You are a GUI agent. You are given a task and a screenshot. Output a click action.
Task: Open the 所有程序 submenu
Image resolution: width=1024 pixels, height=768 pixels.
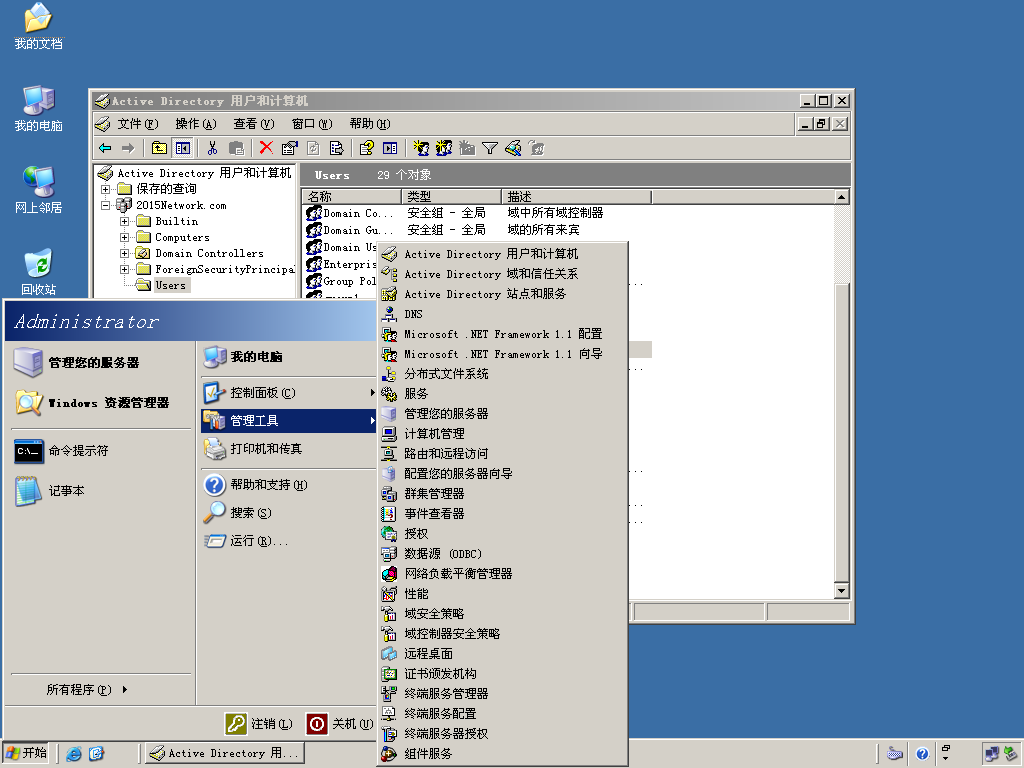(x=87, y=690)
